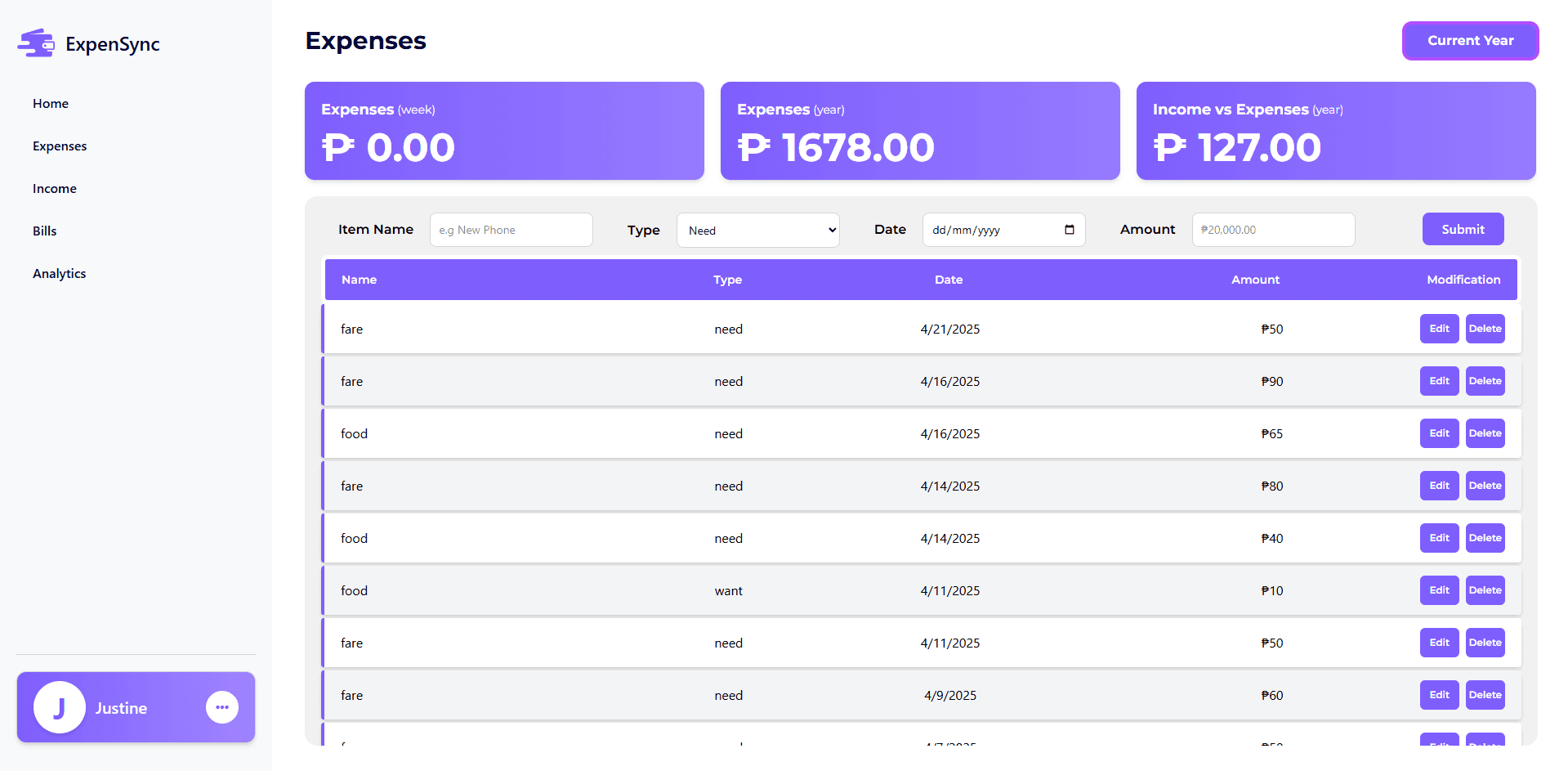Select Expenses in the sidebar navigation
The image size is (1568, 771).
(x=60, y=146)
